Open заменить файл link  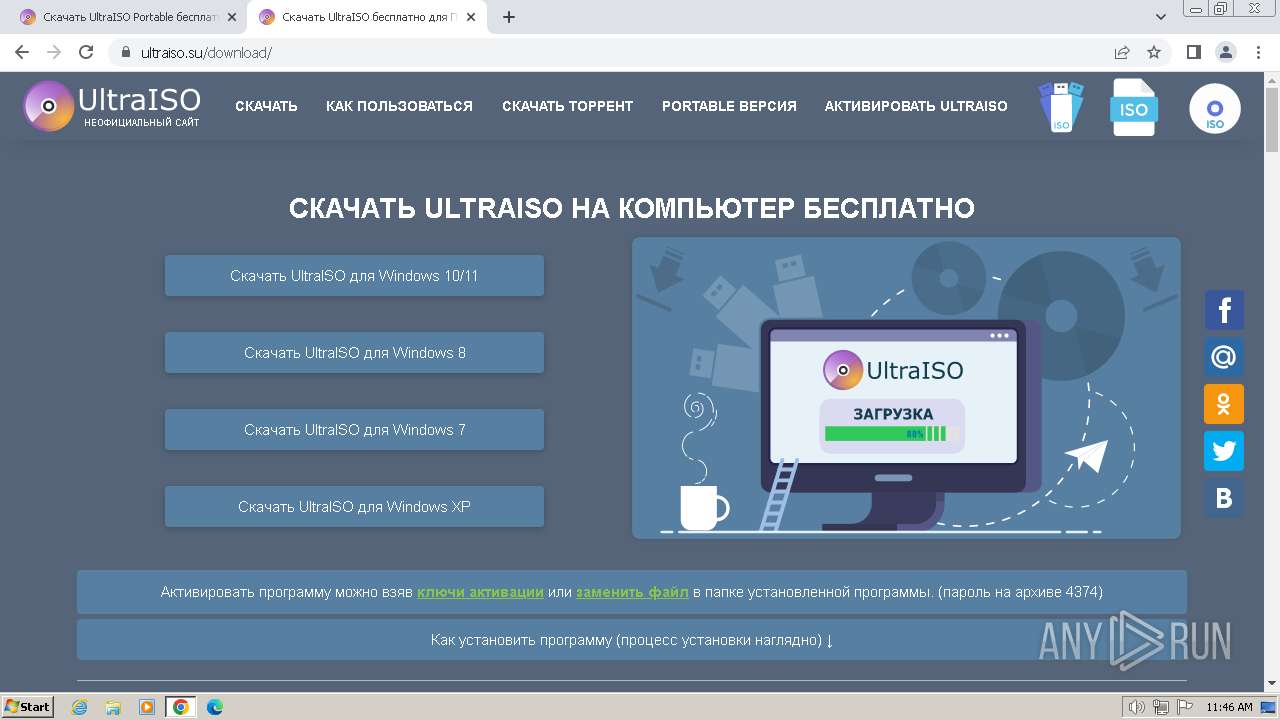pyautogui.click(x=632, y=592)
